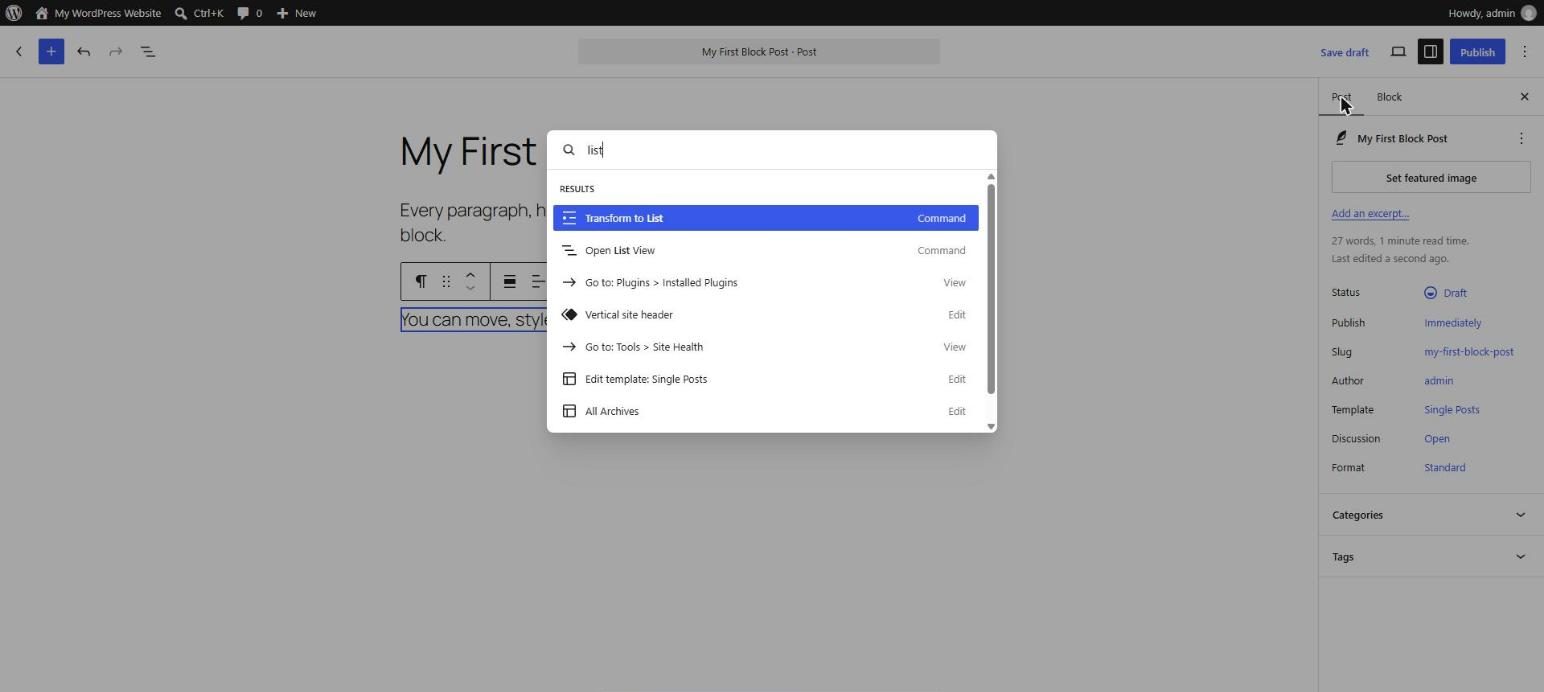
Task: Click the arrow icon beside Site Health
Action: click(569, 347)
